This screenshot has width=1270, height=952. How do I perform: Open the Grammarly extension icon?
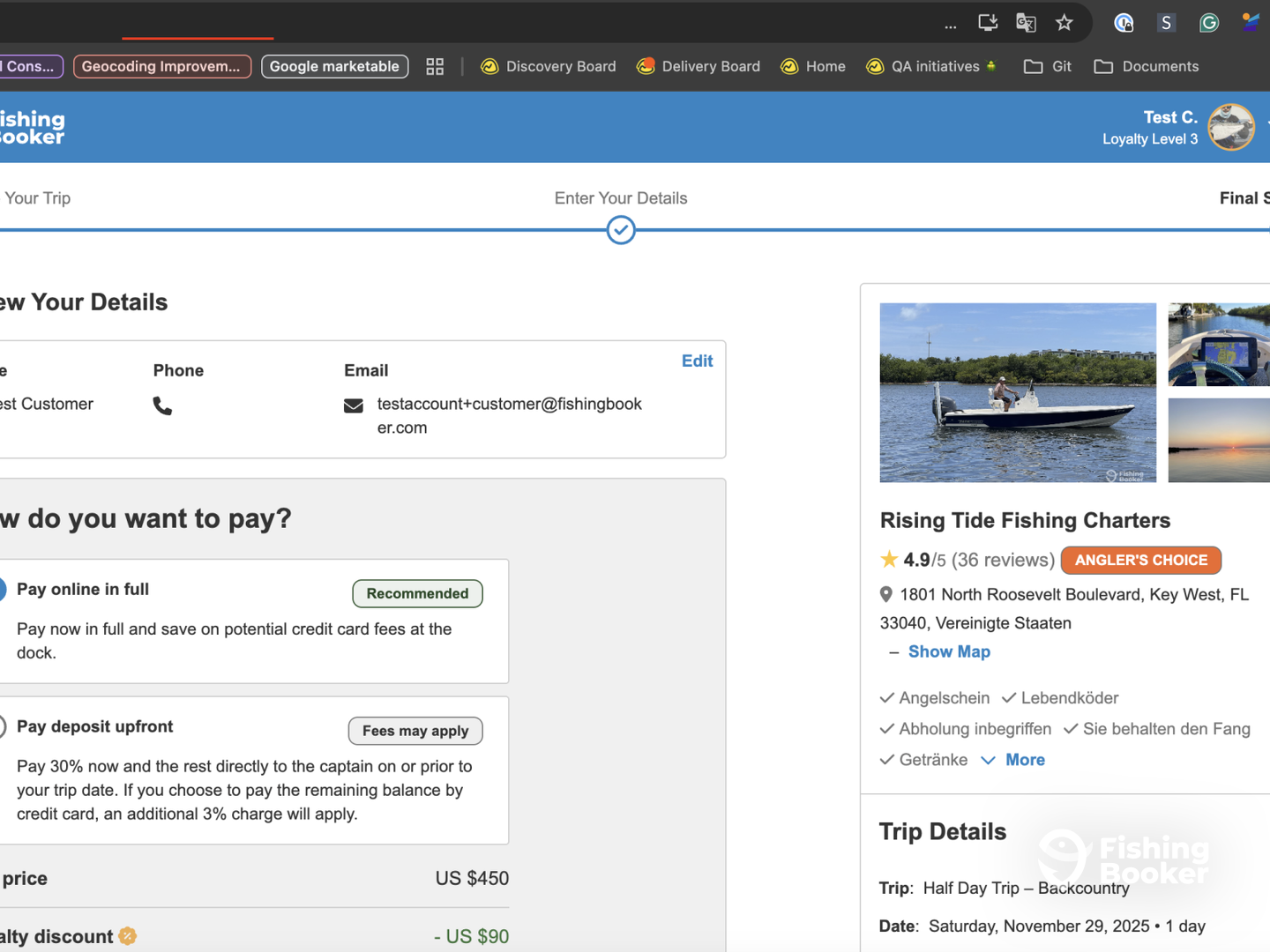1208,23
